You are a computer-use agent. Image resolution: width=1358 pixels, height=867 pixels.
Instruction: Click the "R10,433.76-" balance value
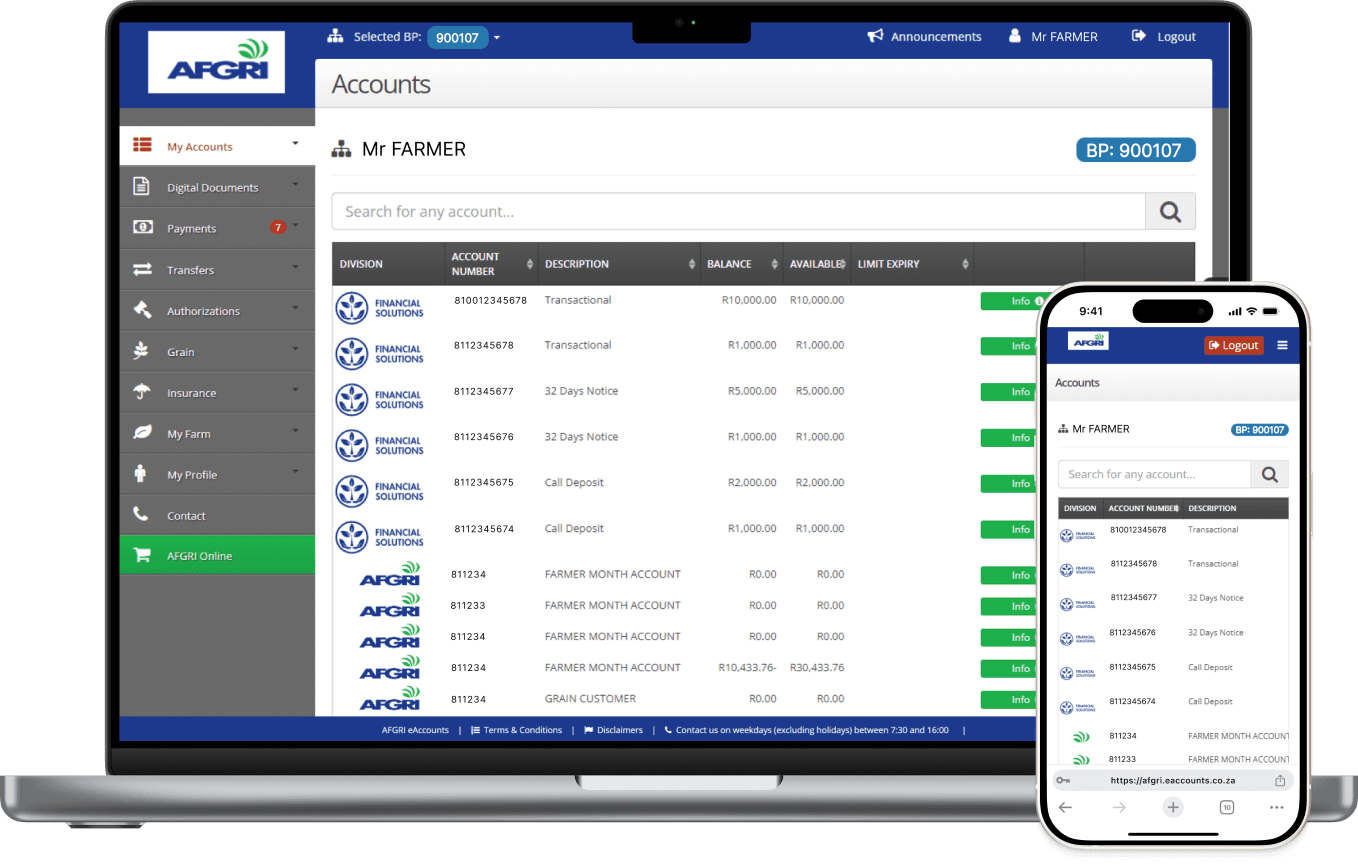(747, 668)
